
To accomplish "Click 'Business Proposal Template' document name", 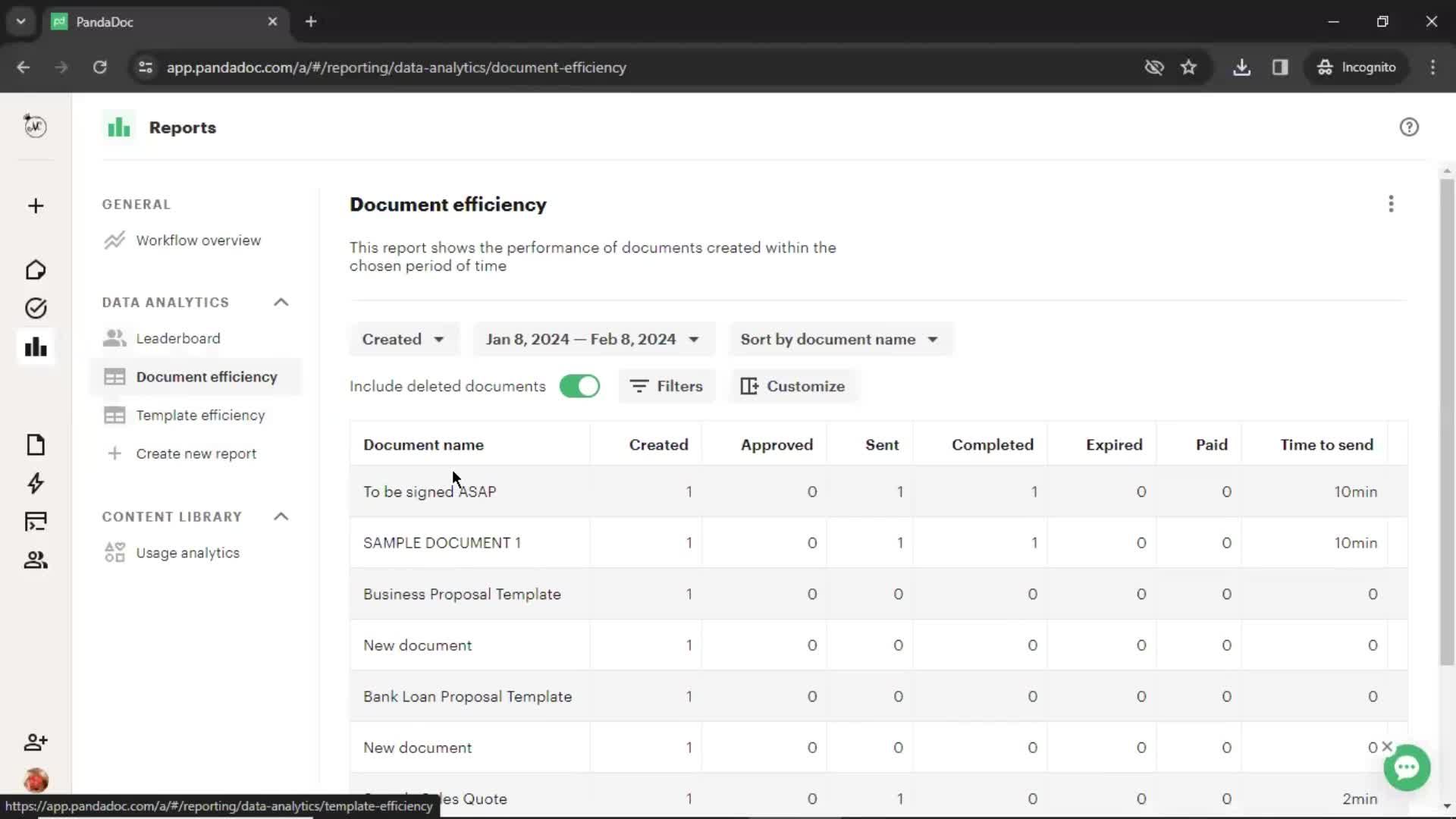I will (x=462, y=595).
